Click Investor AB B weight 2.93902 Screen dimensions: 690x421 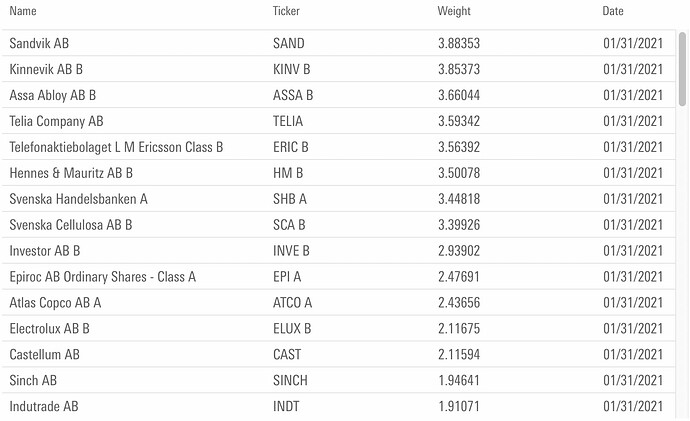coord(459,251)
